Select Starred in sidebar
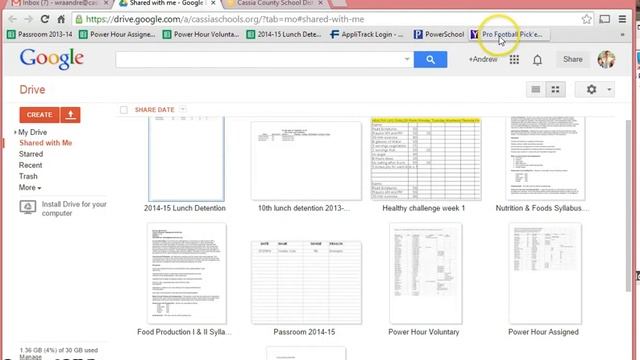640x360 pixels. [31, 154]
